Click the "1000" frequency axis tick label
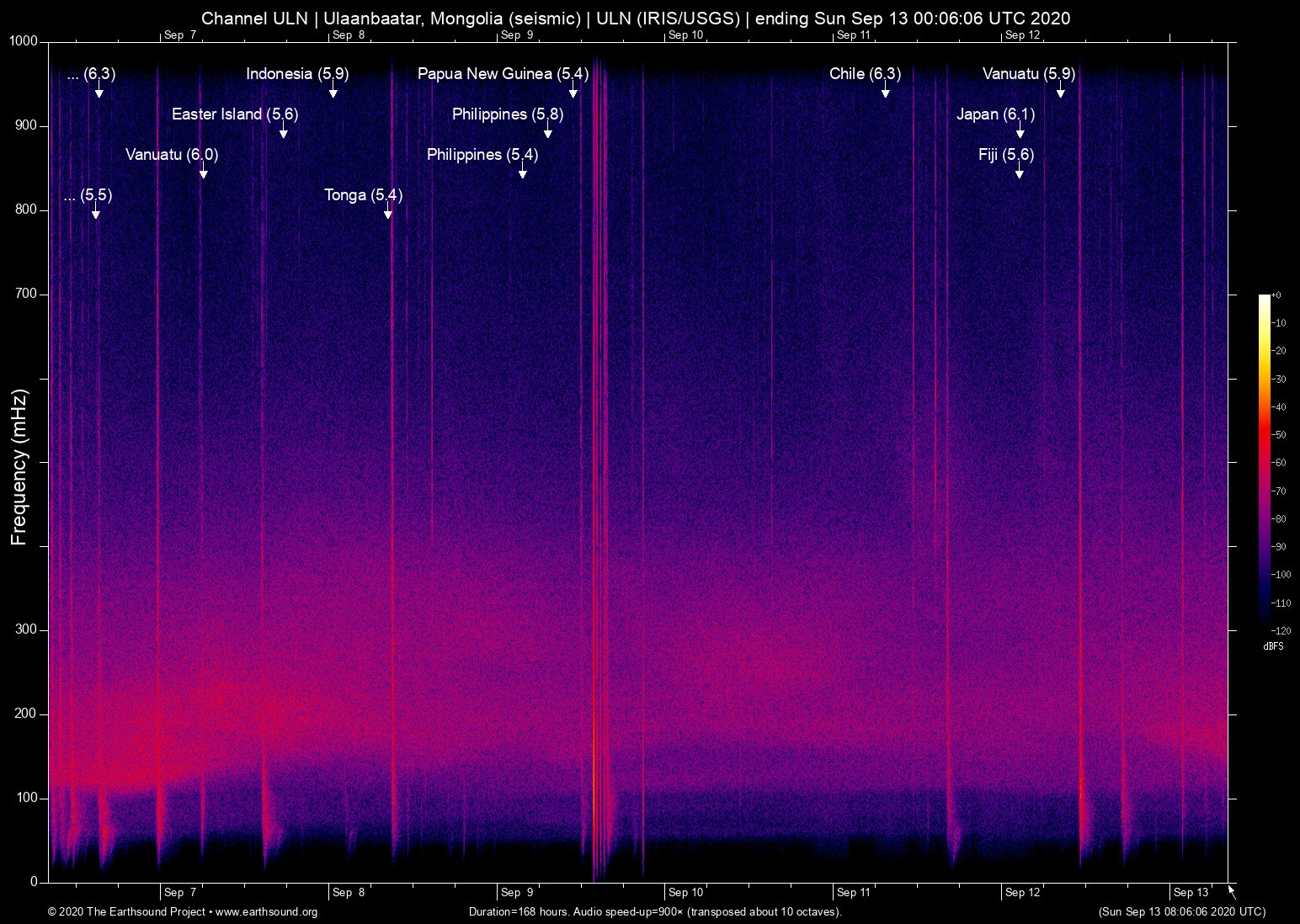The width and height of the screenshot is (1300, 924). (24, 41)
